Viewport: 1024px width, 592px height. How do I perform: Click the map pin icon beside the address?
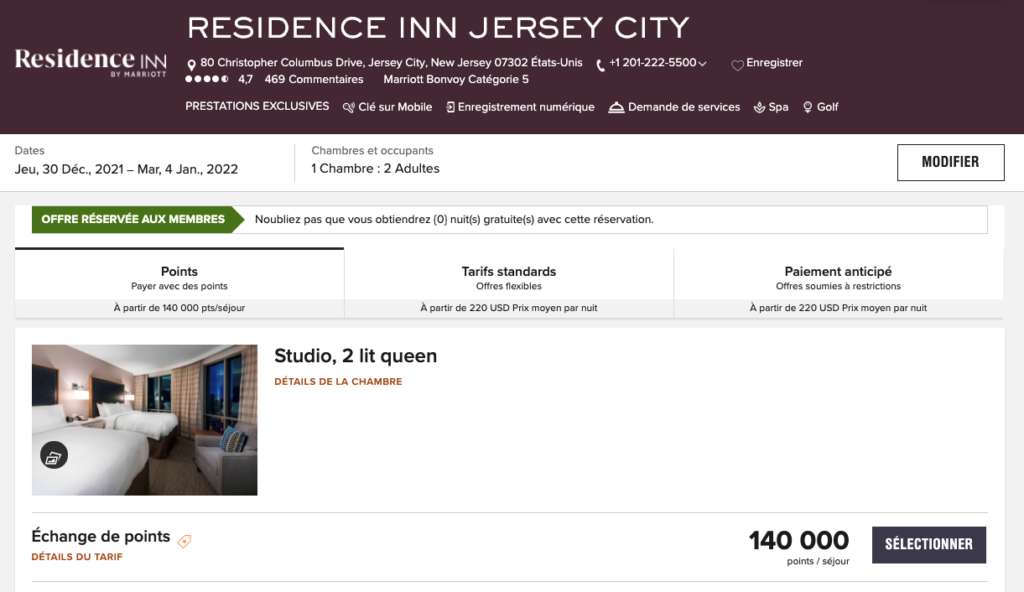pyautogui.click(x=191, y=65)
